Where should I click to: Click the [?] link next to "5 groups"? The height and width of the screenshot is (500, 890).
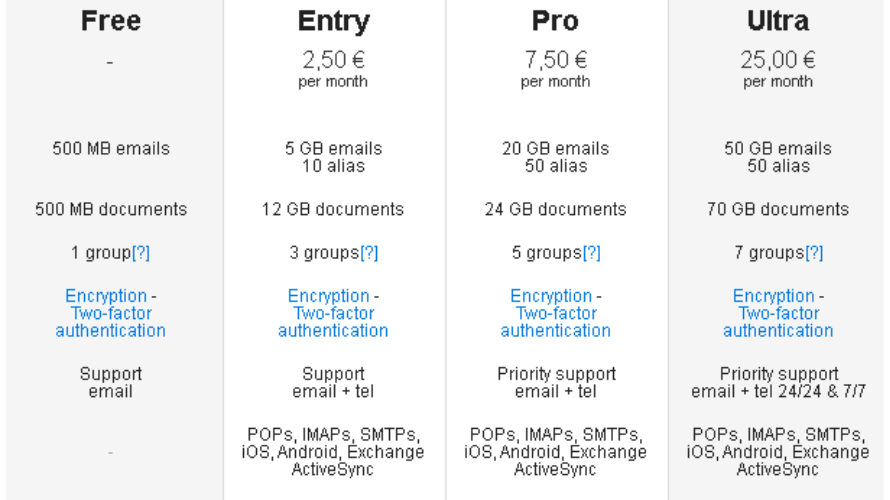point(591,253)
